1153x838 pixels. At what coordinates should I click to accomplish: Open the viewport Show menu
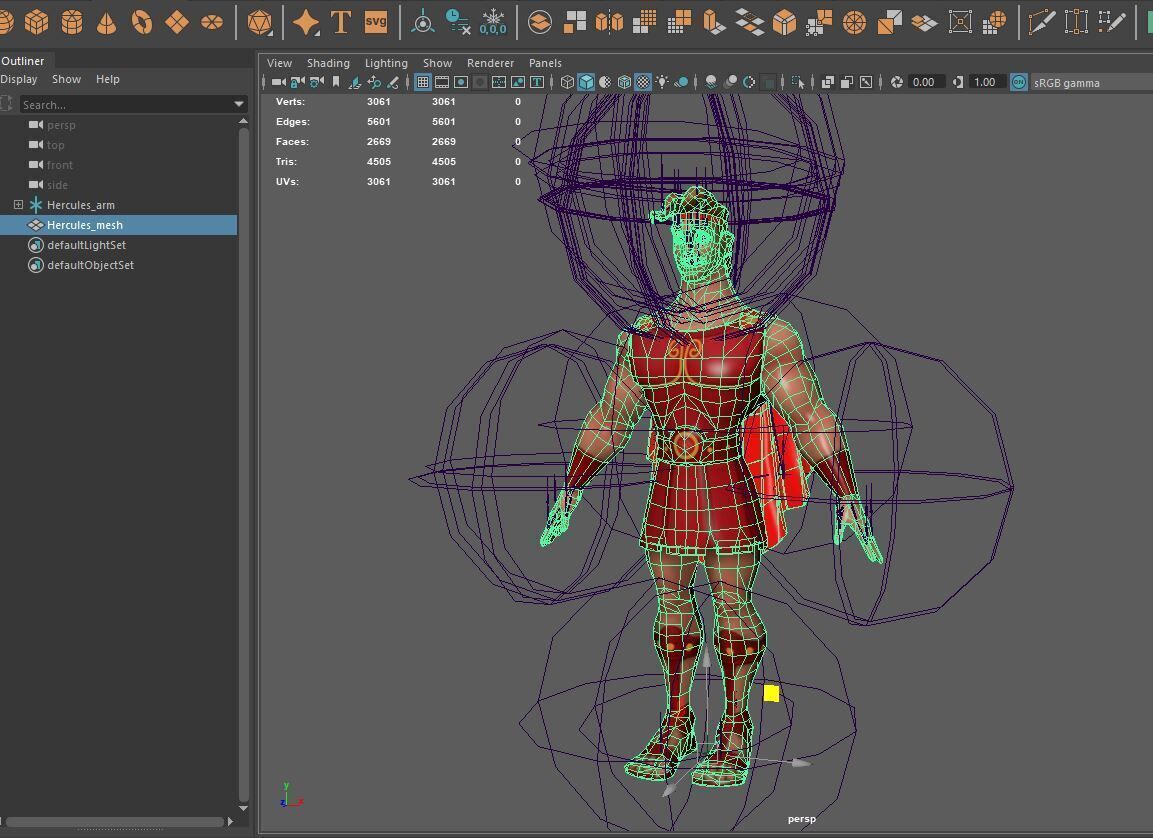pyautogui.click(x=438, y=63)
